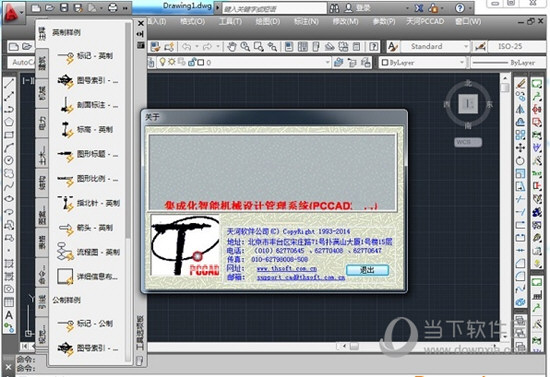
Task: Click the 指北针 - 英制 palette tool
Action: pyautogui.click(x=88, y=203)
